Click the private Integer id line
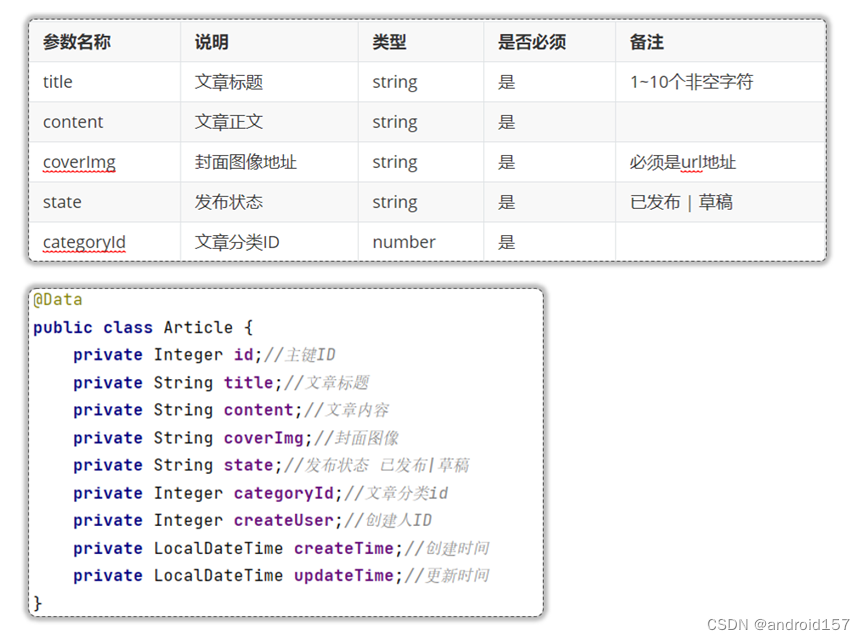 click(204, 355)
